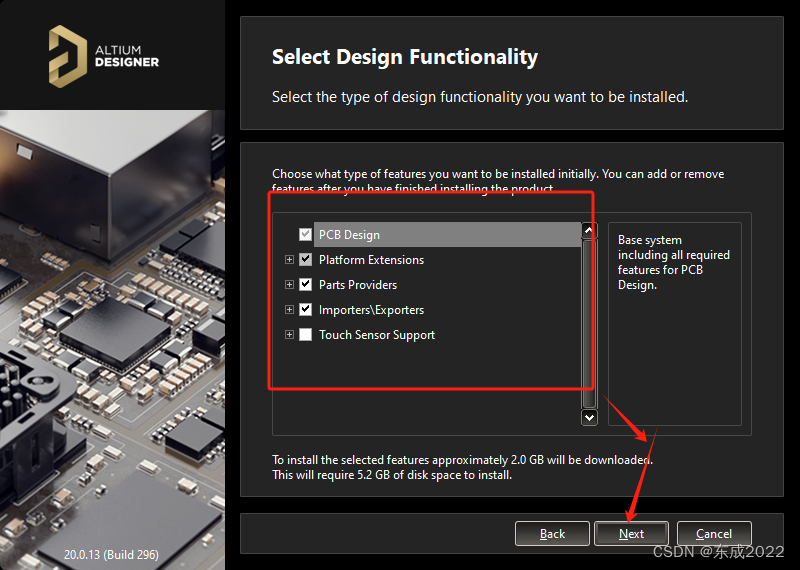Expand the Touch Sensor Support tree node
Image resolution: width=800 pixels, height=570 pixels.
point(289,335)
